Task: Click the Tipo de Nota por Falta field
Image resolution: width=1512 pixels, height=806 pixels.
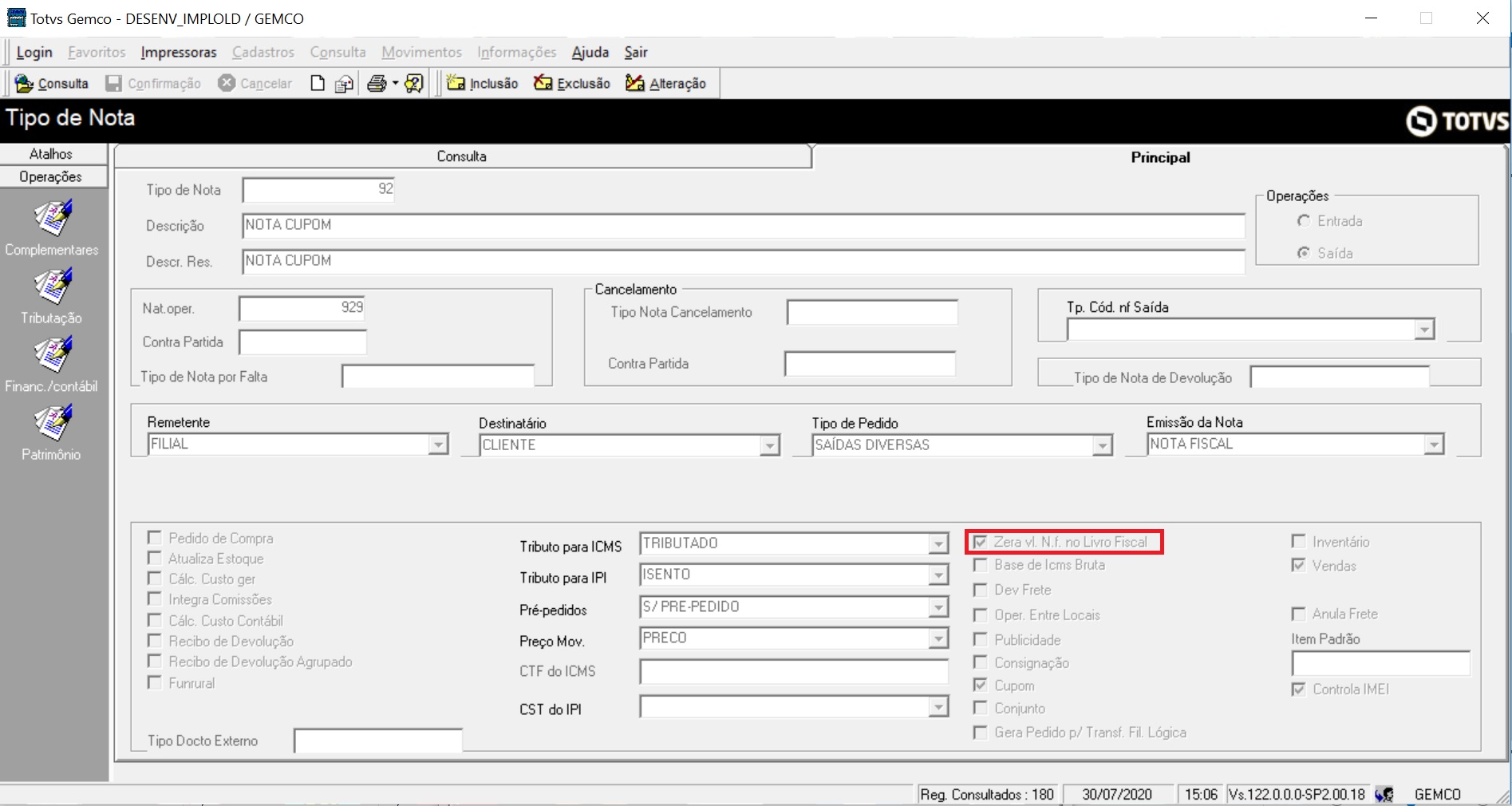Action: pos(438,377)
